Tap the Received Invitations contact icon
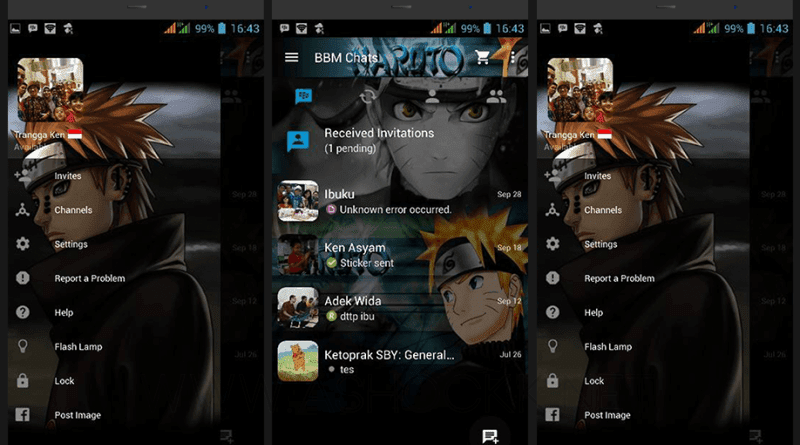The width and height of the screenshot is (800, 445). (298, 141)
